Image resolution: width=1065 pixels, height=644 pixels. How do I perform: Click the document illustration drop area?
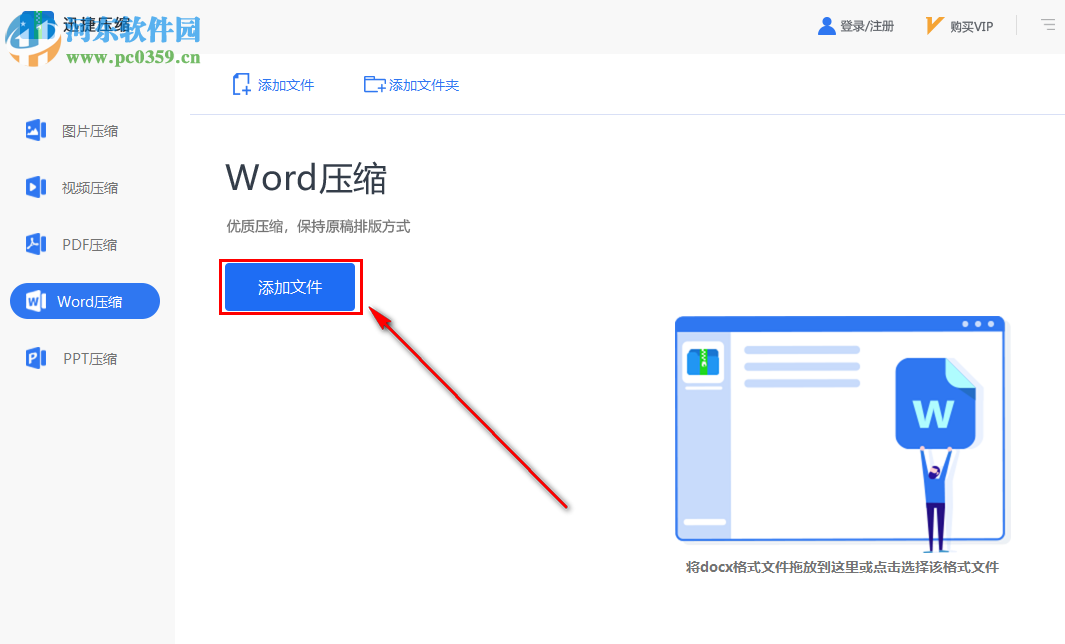coord(840,430)
